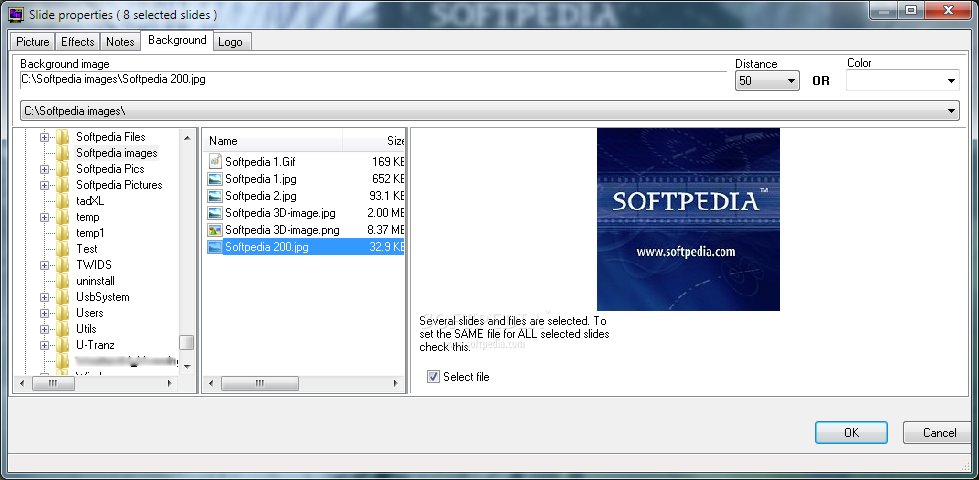Uncheck the Select file checkbox

tap(433, 376)
